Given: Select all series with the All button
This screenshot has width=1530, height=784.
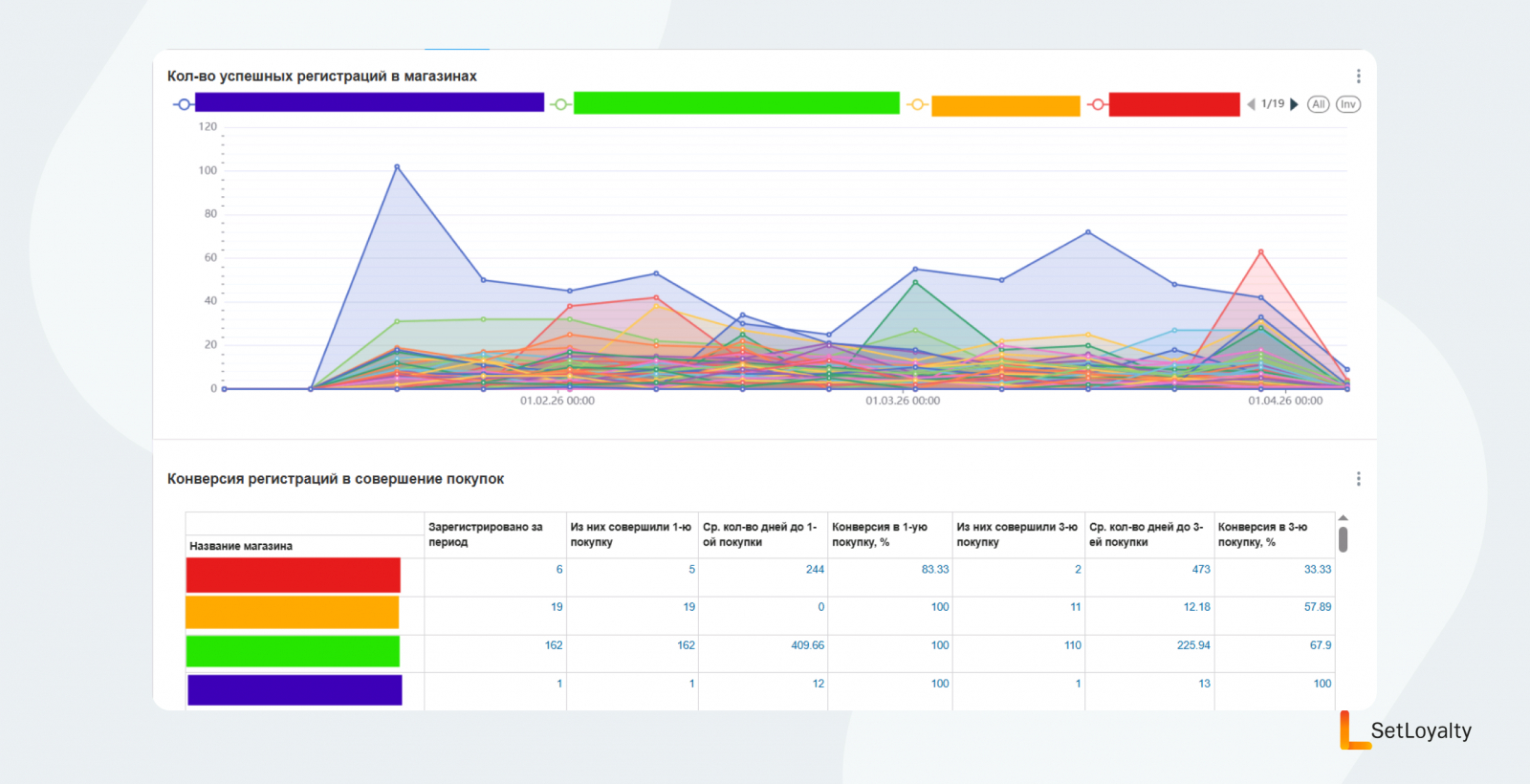Looking at the screenshot, I should (x=1319, y=104).
